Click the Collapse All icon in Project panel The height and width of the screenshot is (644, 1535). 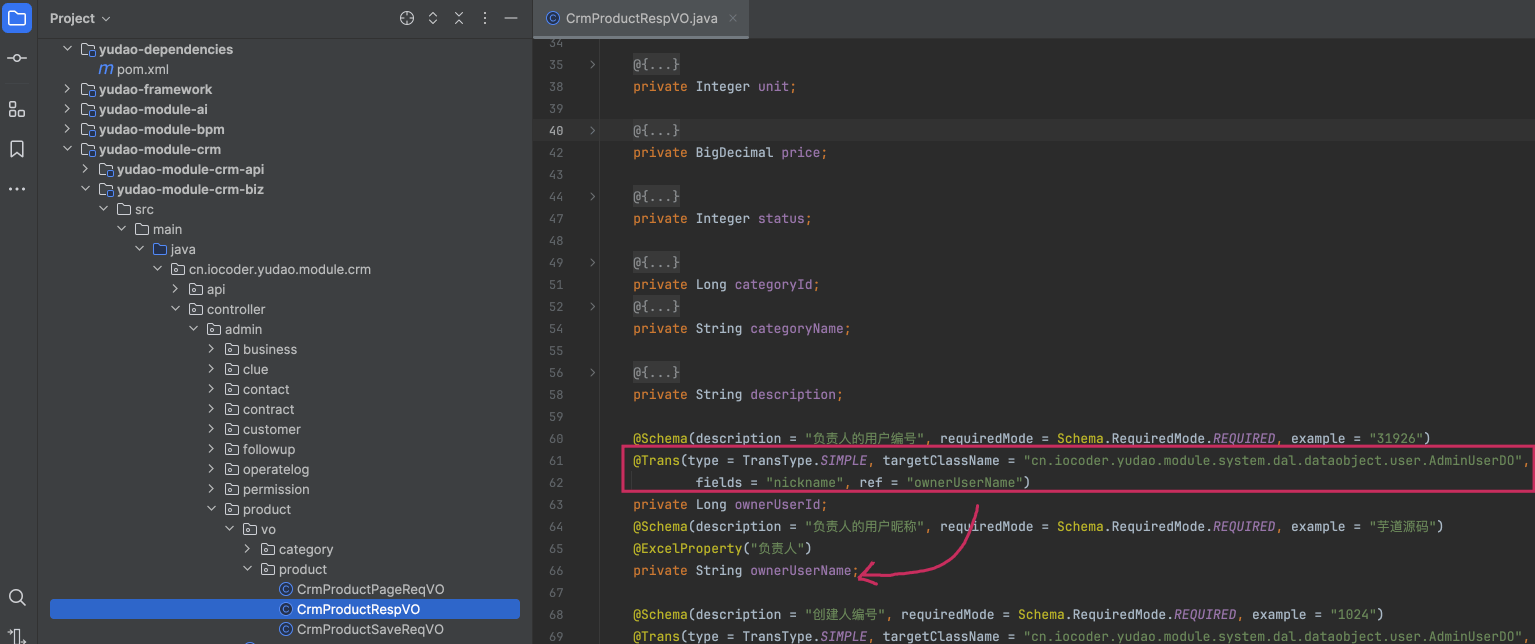click(x=459, y=18)
